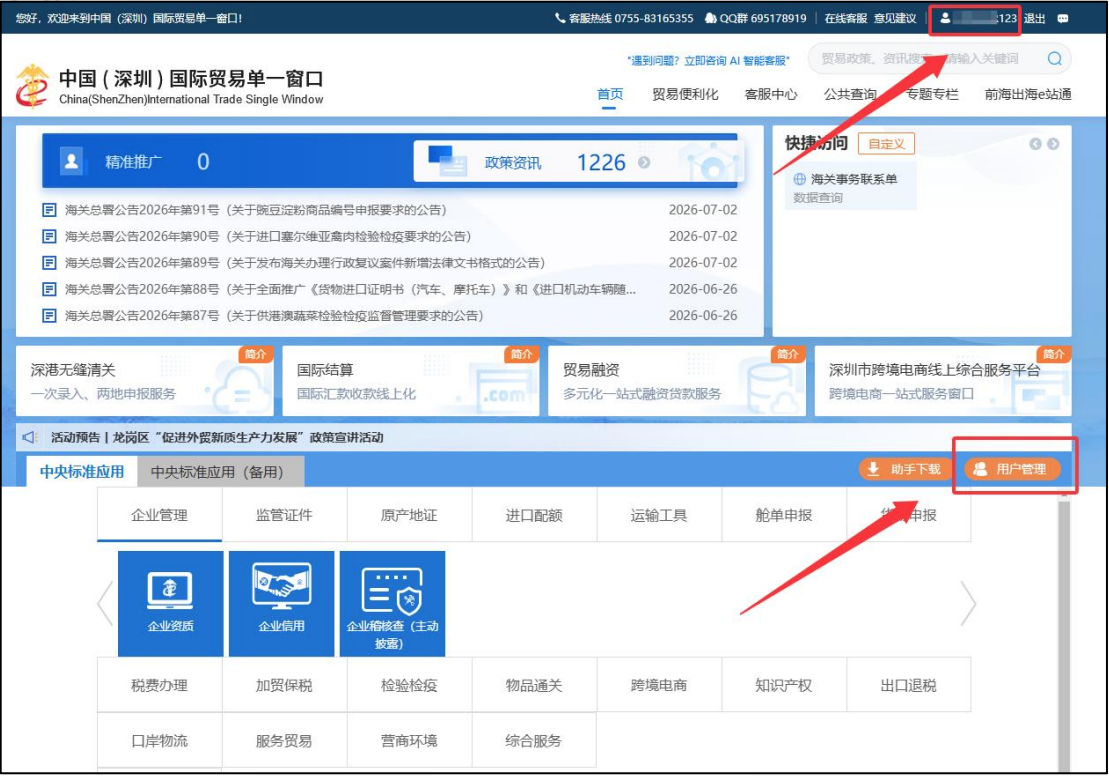Click the 精准推广 person icon
This screenshot has width=1109, height=776.
point(71,161)
